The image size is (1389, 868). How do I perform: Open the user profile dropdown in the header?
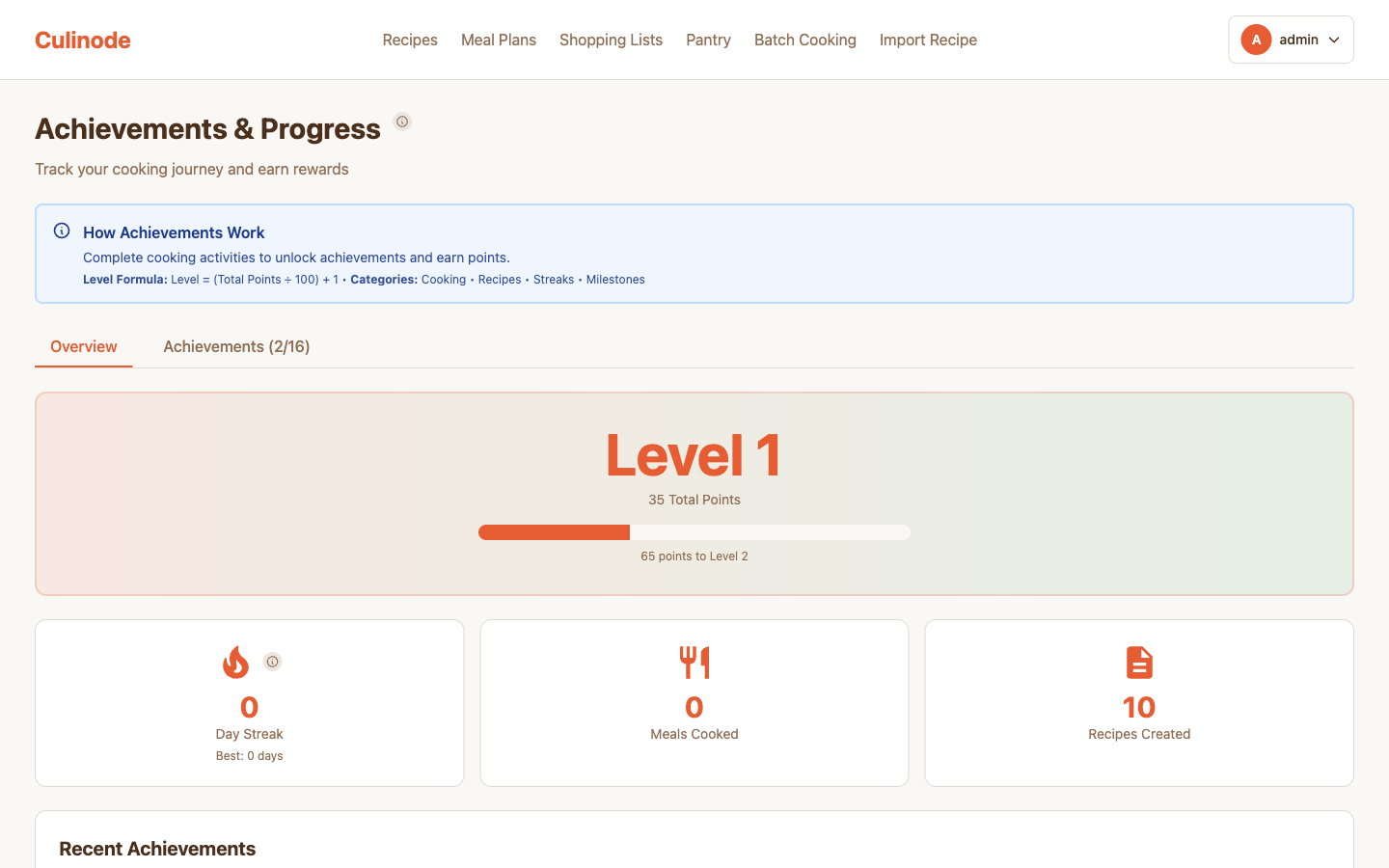click(1291, 40)
